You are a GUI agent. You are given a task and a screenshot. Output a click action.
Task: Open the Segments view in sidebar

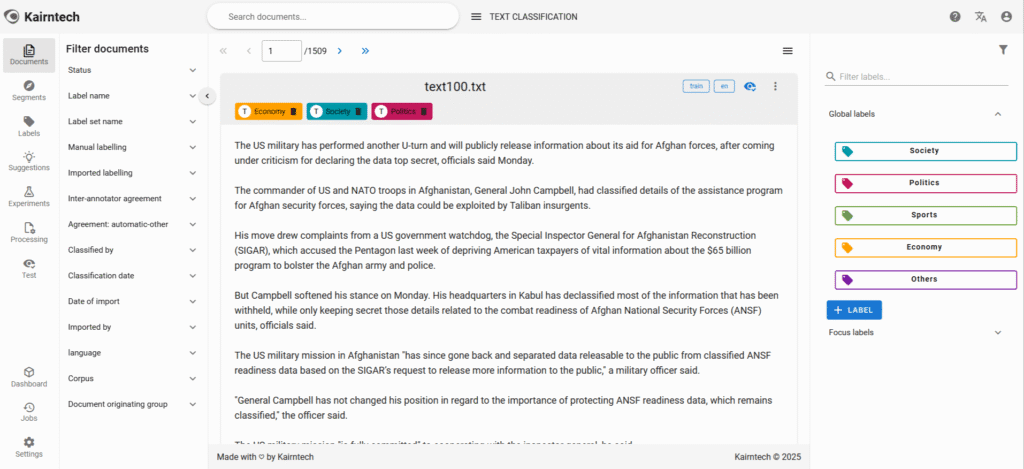point(29,90)
